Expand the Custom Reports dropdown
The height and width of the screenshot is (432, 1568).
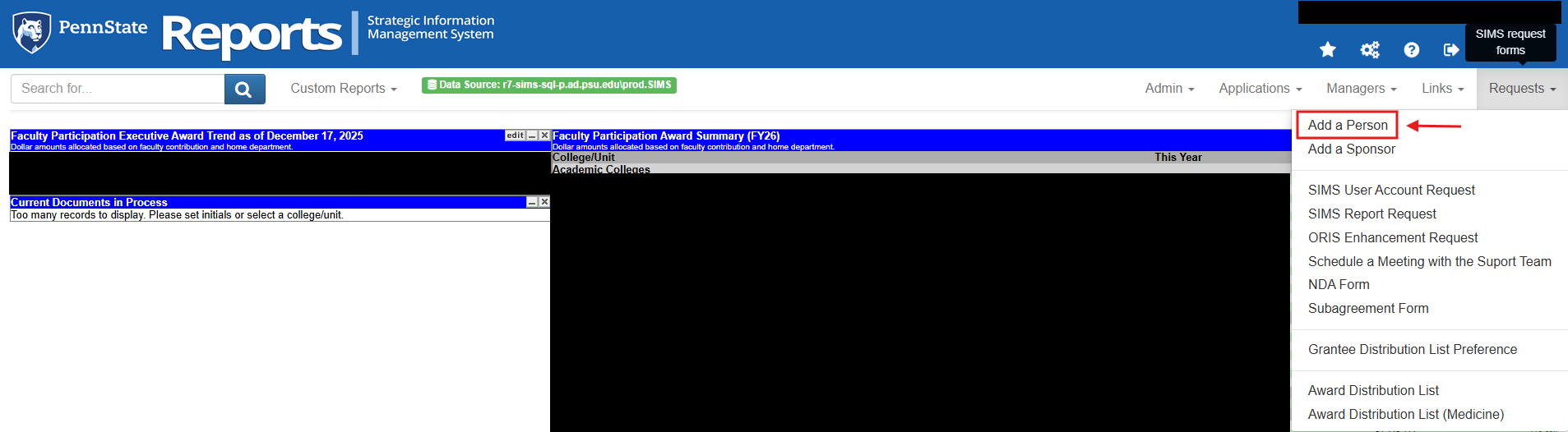click(343, 89)
